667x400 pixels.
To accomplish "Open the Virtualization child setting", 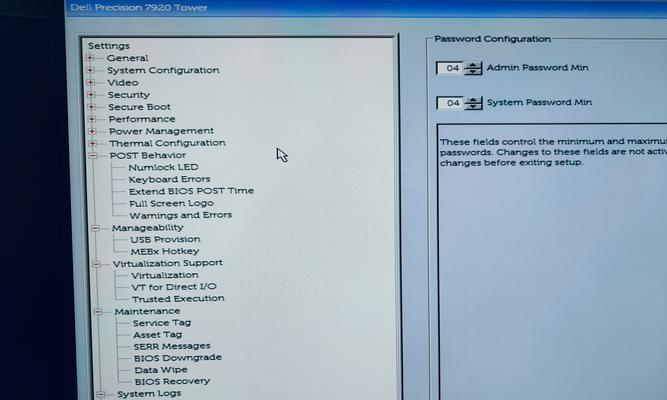I will [x=165, y=275].
